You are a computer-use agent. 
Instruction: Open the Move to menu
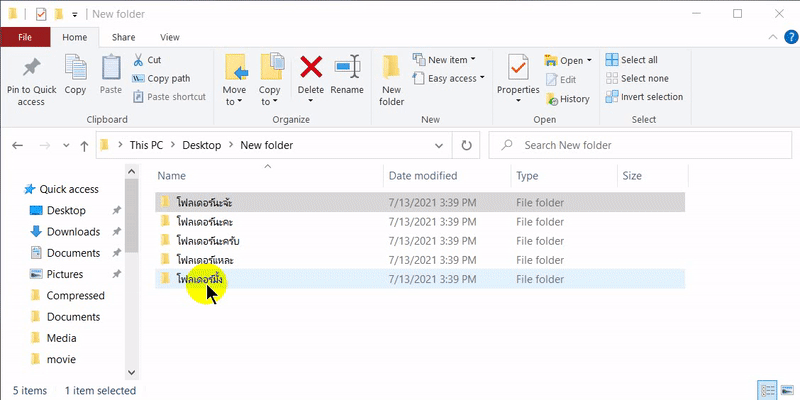pyautogui.click(x=235, y=80)
